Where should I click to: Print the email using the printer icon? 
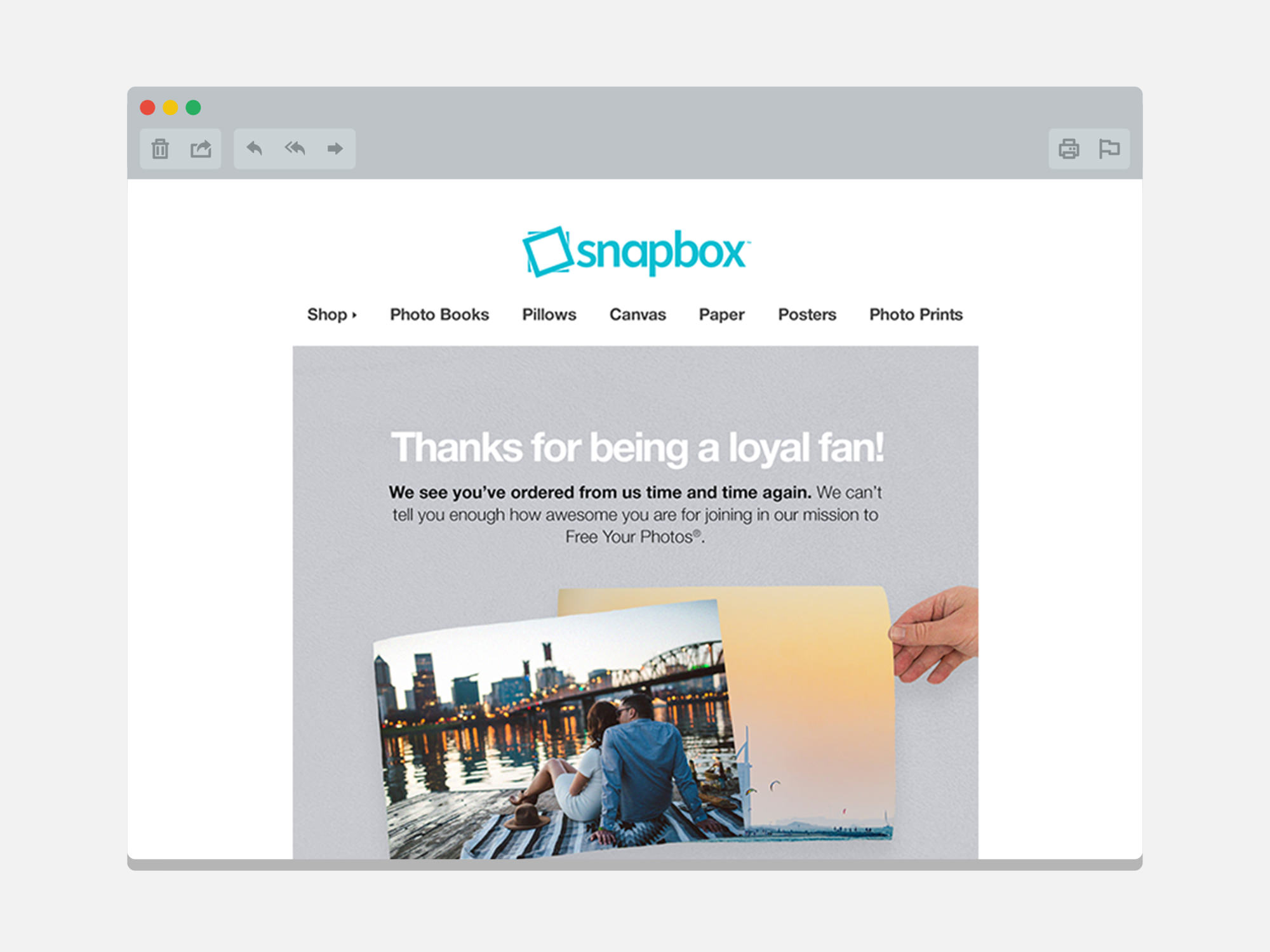(1069, 149)
